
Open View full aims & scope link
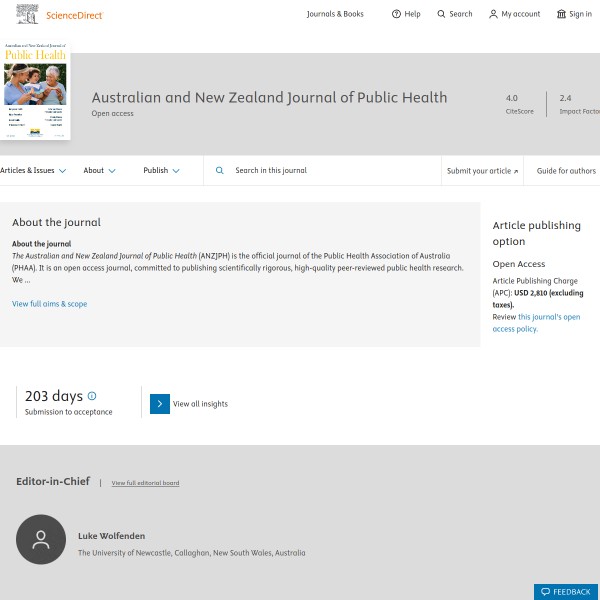[49, 304]
